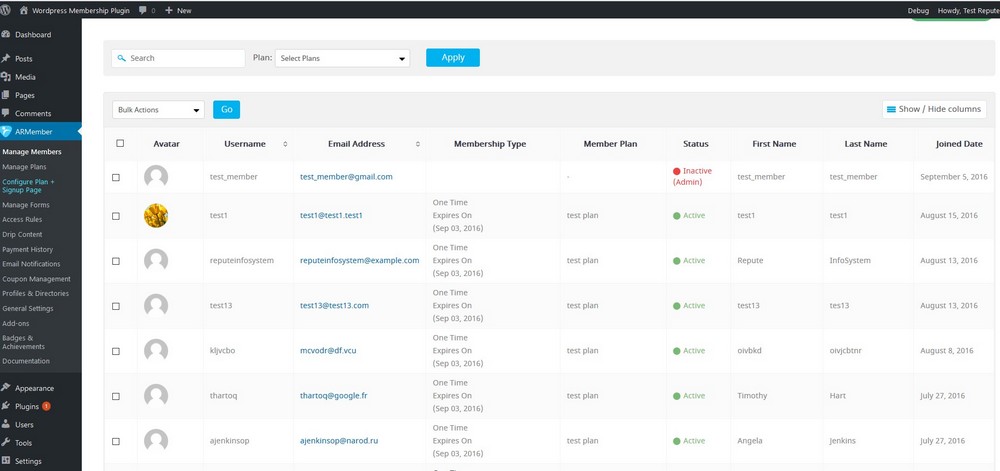The height and width of the screenshot is (471, 1000).
Task: Click the Appearance brush icon
Action: tap(6, 388)
